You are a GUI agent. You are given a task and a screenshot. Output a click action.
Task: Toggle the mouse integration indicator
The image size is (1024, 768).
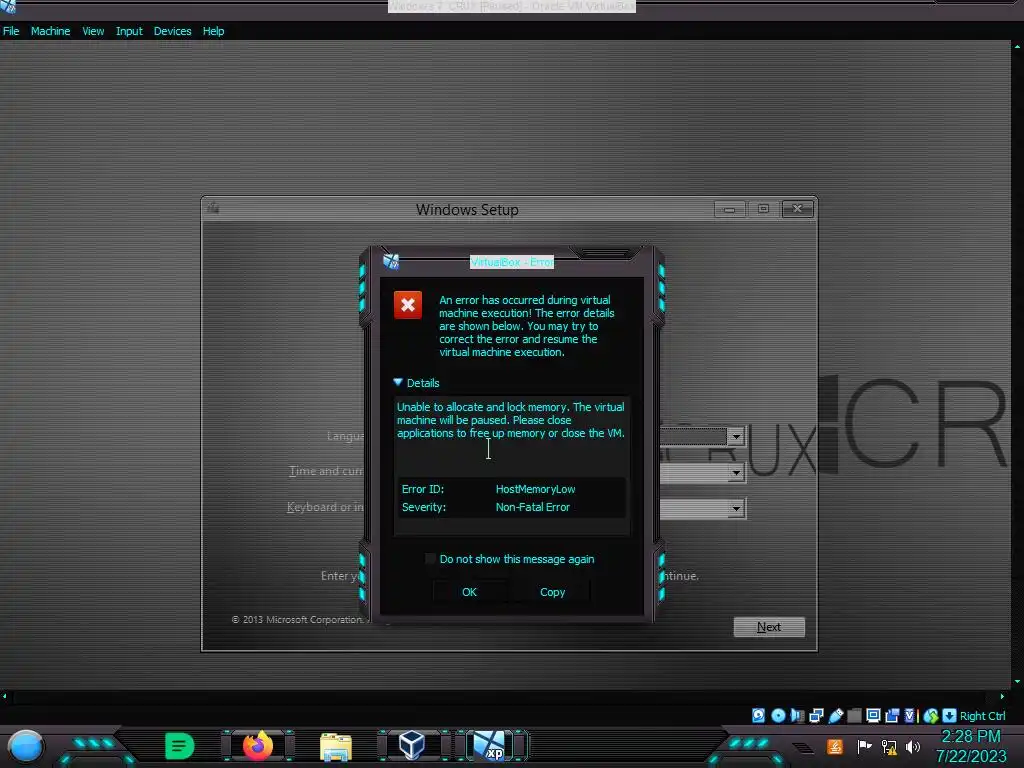(x=931, y=716)
